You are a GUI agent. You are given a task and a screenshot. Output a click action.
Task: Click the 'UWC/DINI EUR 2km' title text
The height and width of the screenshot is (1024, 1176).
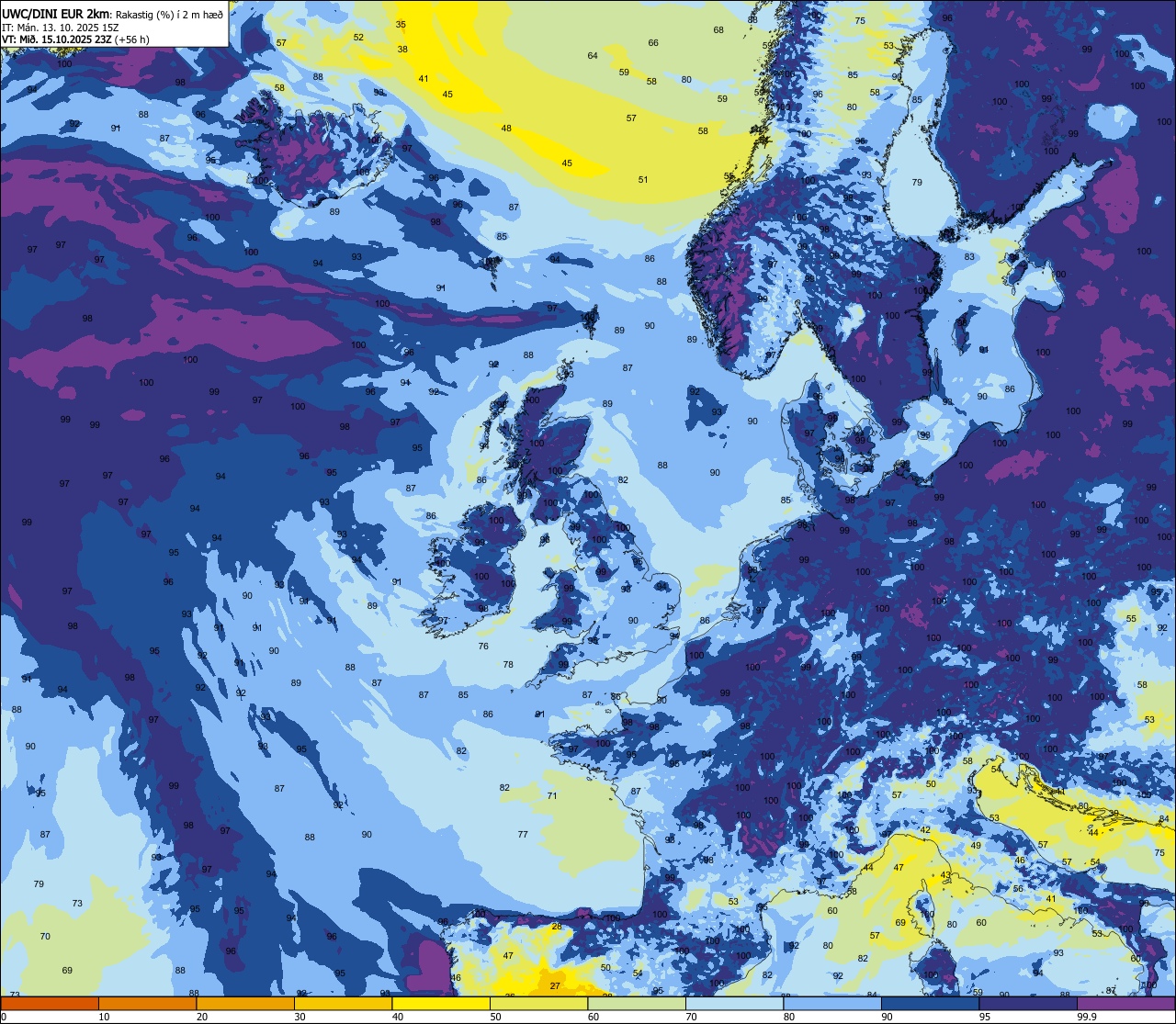tap(55, 13)
